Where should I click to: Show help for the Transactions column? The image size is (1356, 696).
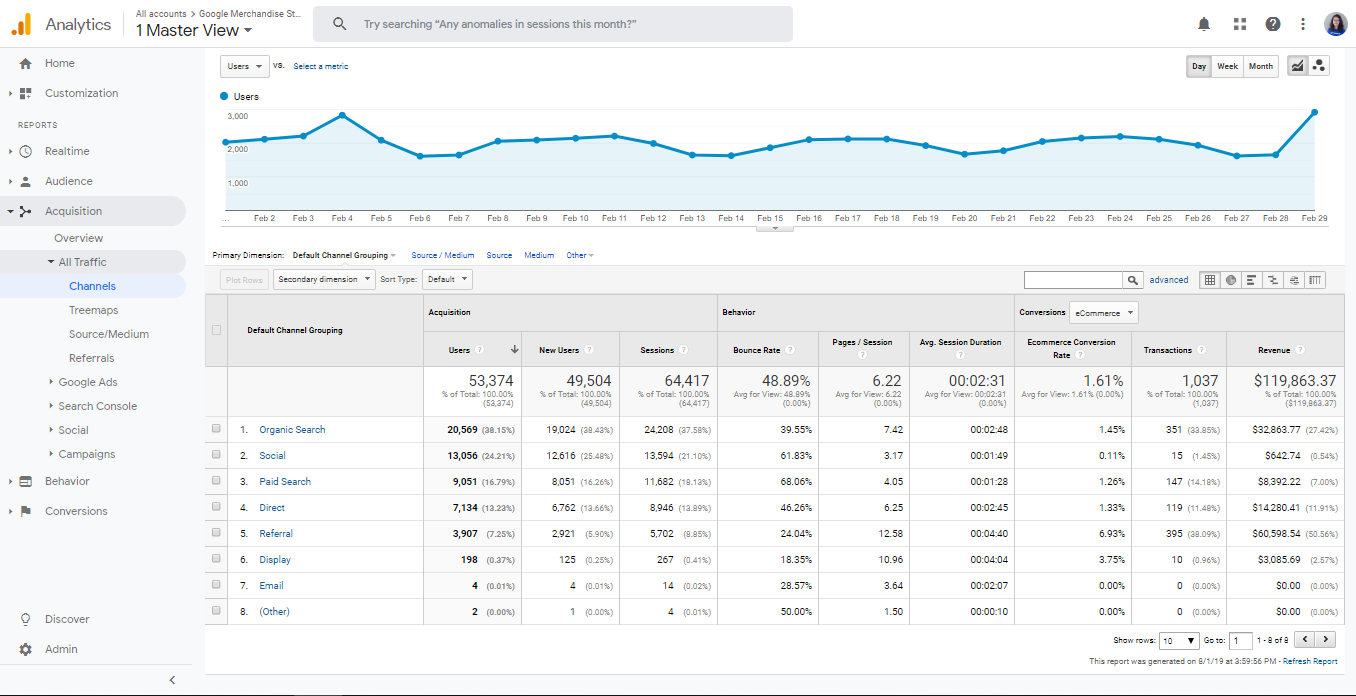1202,350
